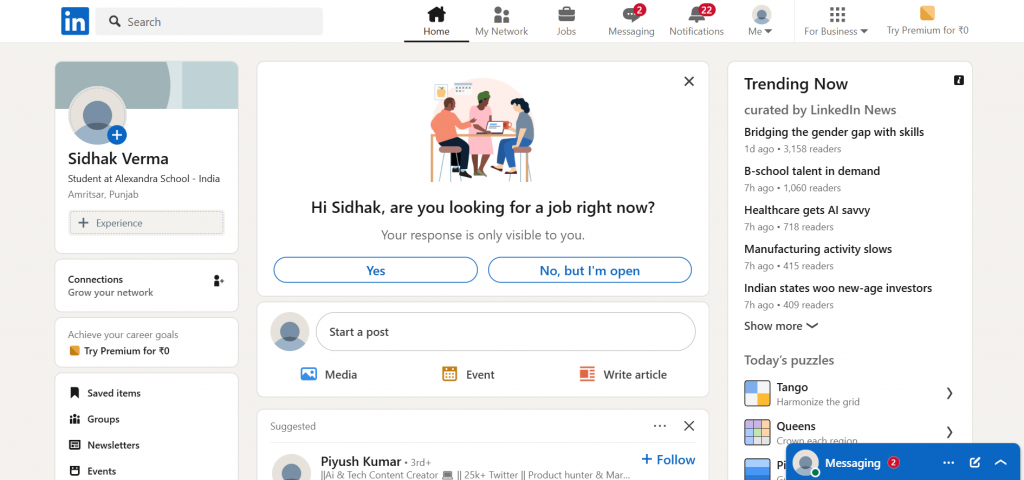1024x480 pixels.
Task: Expand the Me dropdown menu
Action: point(761,22)
